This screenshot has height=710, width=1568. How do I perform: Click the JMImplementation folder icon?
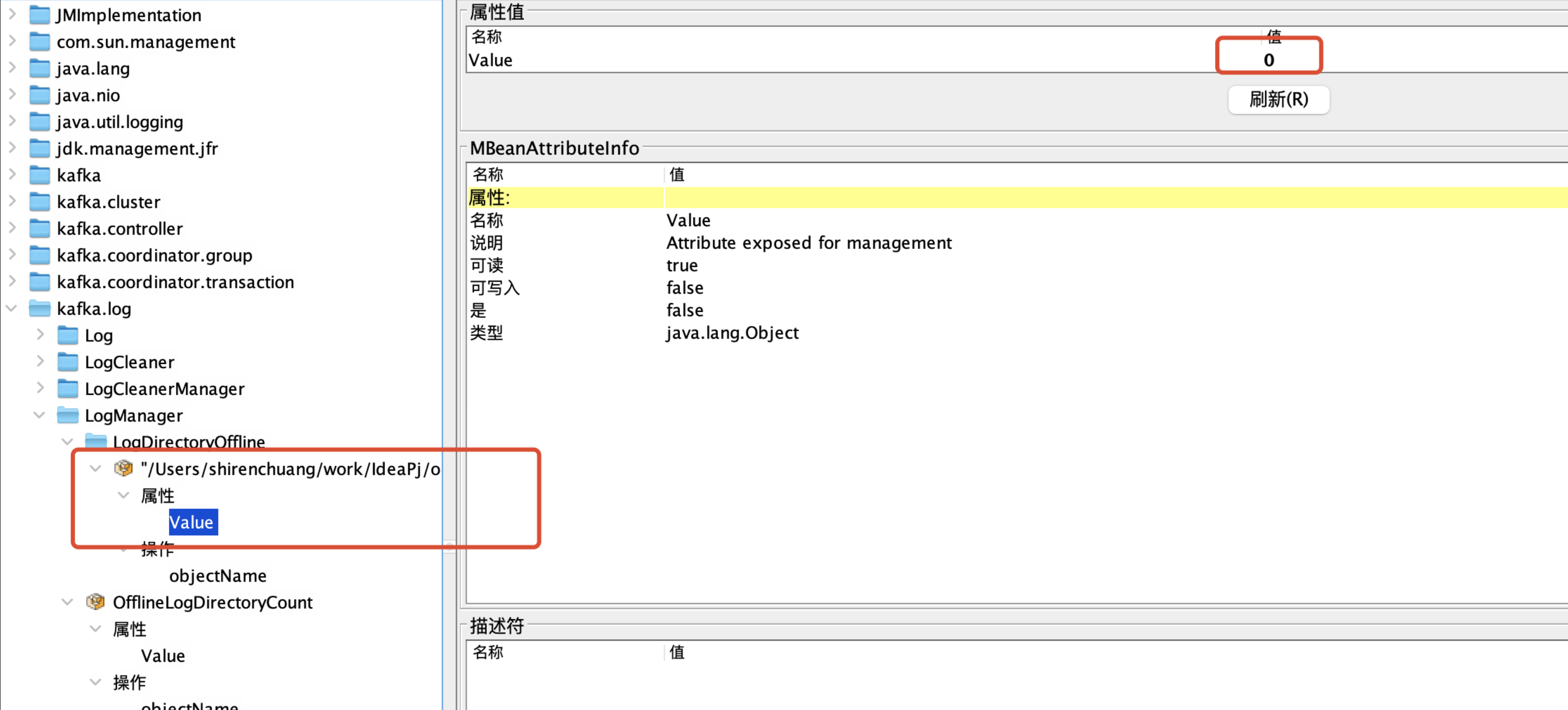tap(39, 14)
